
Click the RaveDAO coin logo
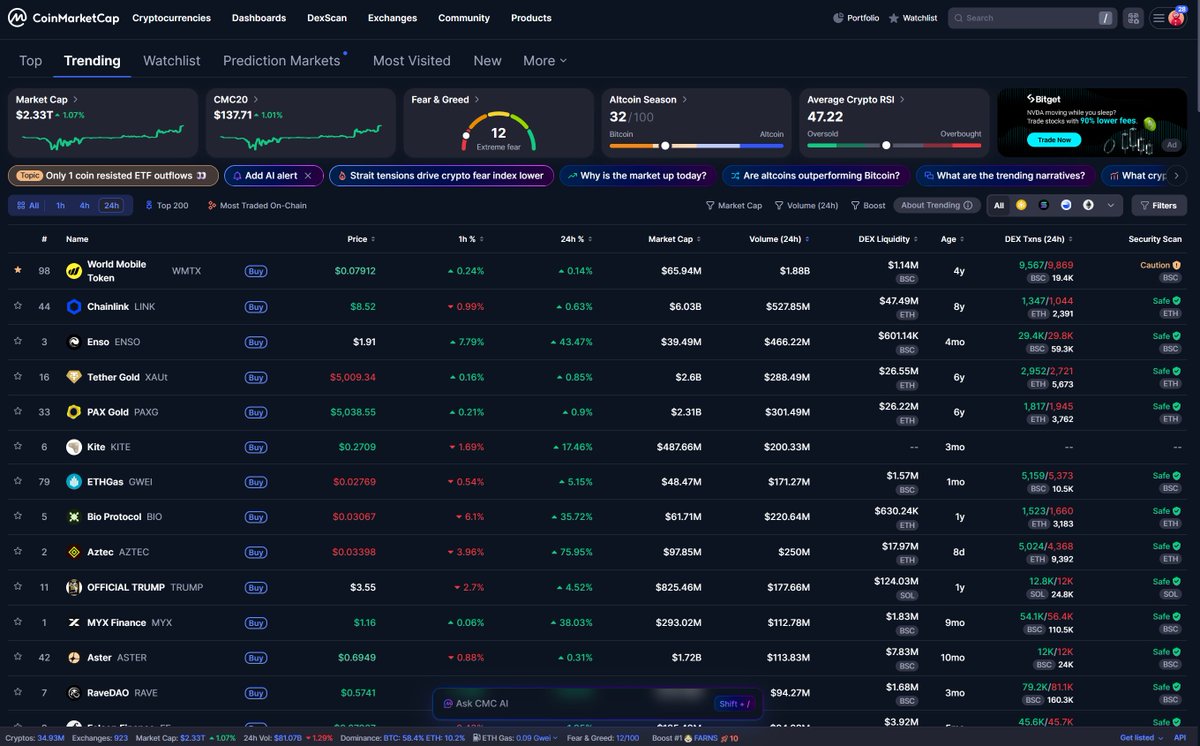point(74,692)
